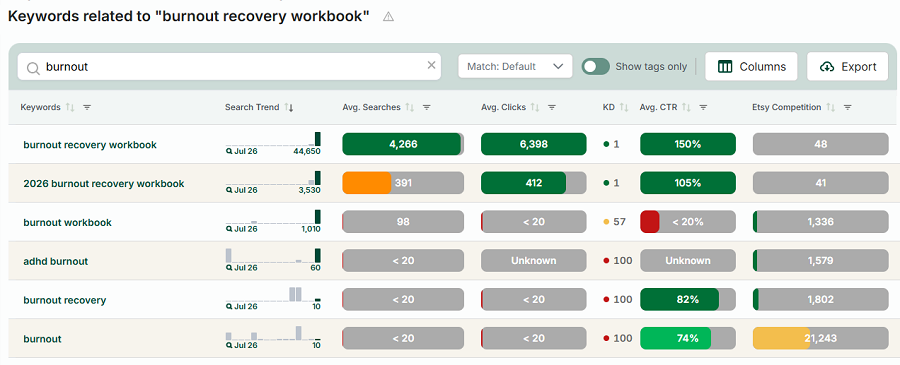Click the 412 average clicks bar

(534, 183)
